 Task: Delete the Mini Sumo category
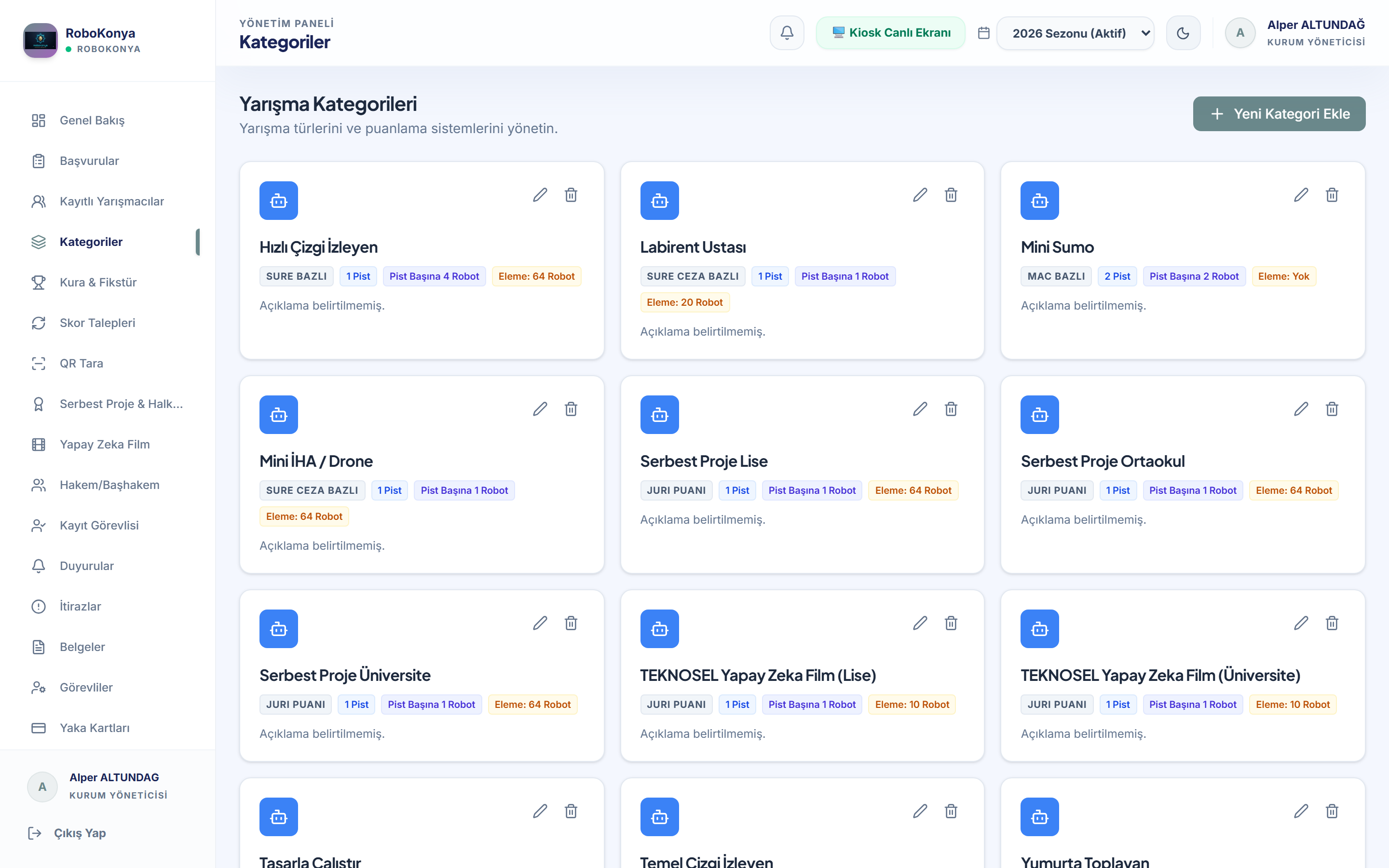1332,195
